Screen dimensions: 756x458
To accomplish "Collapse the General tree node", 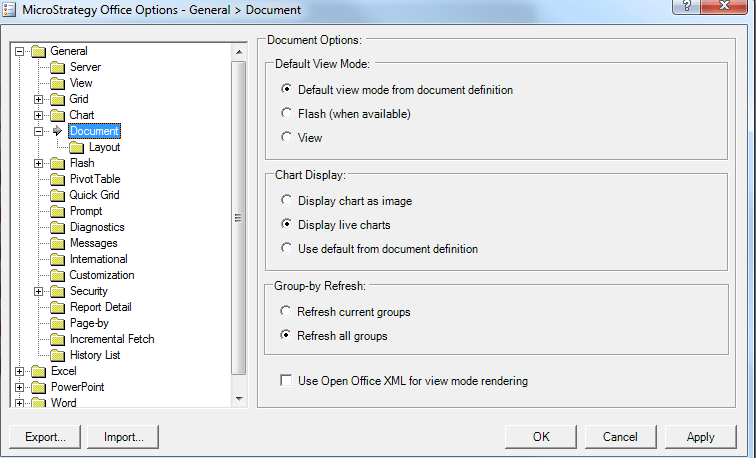I will point(19,51).
